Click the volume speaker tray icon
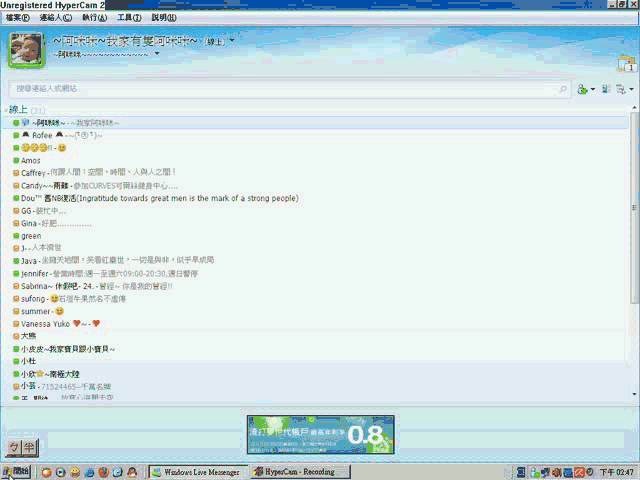 click(x=556, y=473)
